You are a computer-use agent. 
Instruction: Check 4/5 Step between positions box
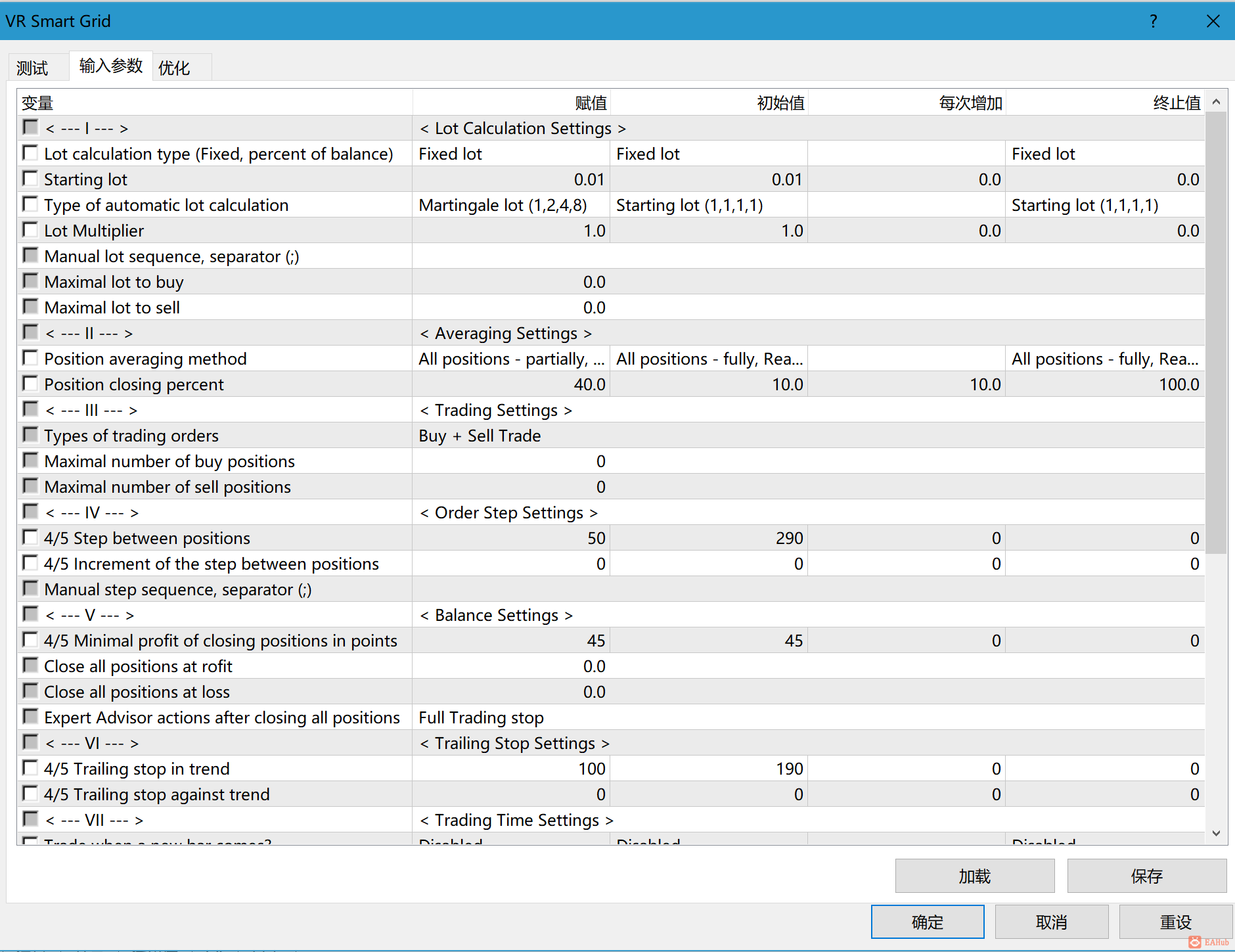(30, 537)
